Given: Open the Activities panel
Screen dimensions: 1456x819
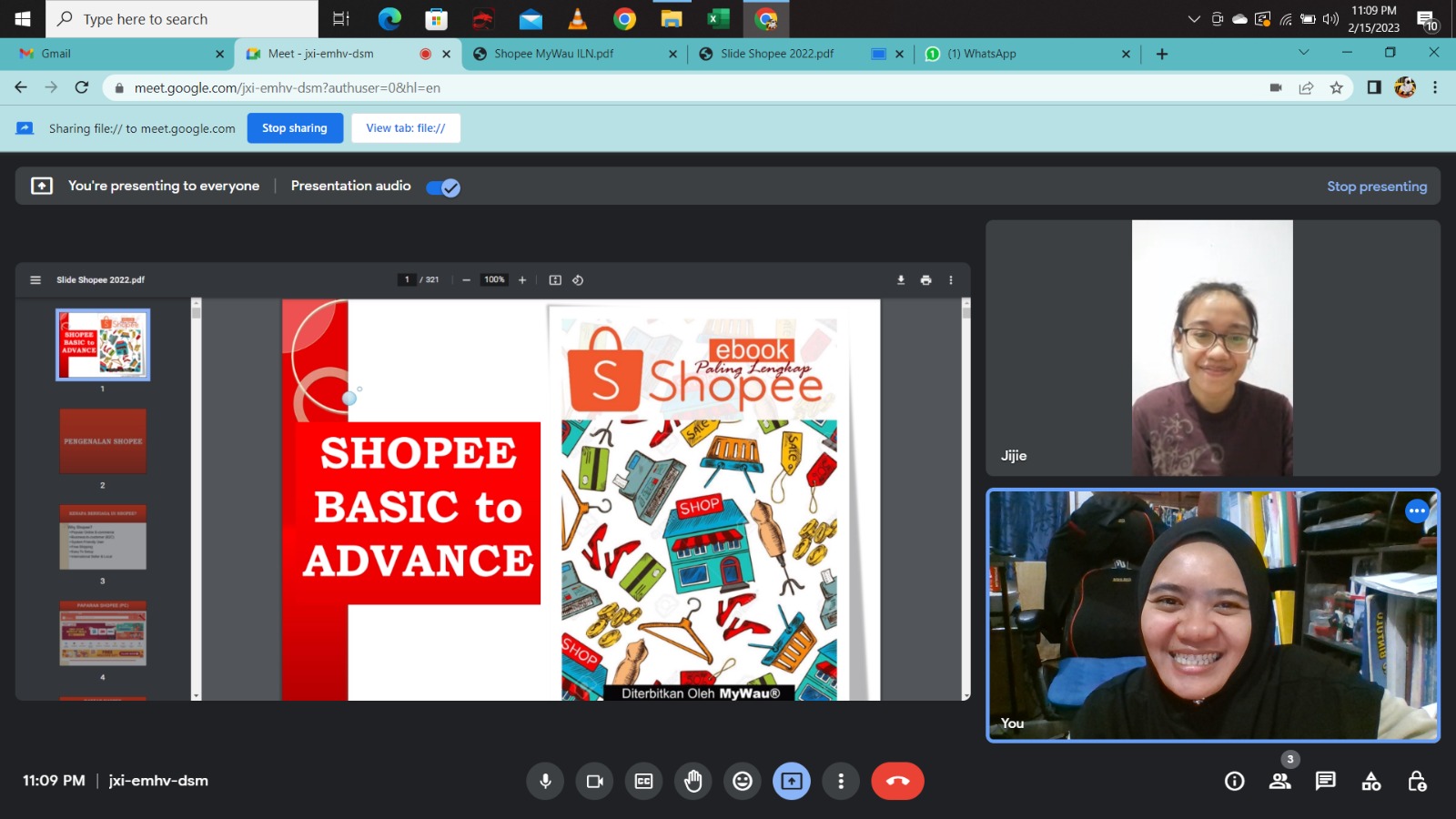Looking at the screenshot, I should tap(1370, 781).
